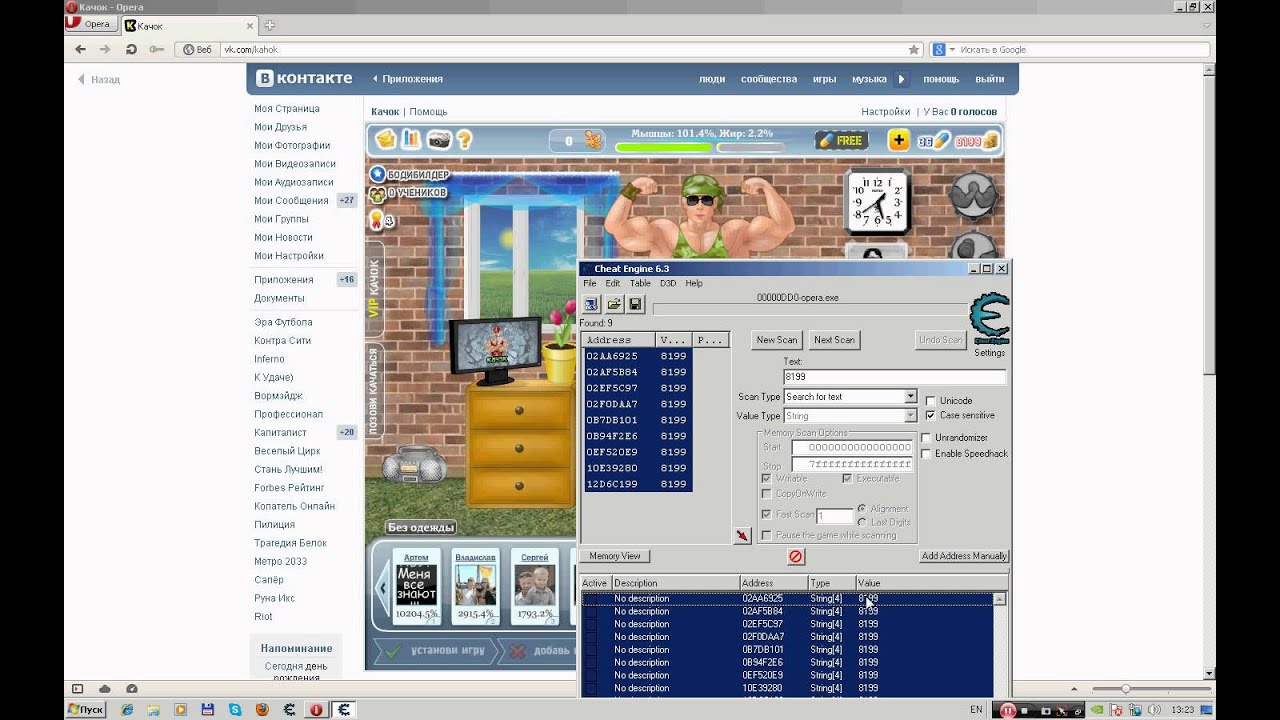
Task: Click the grey fat progress bar
Action: pos(750,147)
